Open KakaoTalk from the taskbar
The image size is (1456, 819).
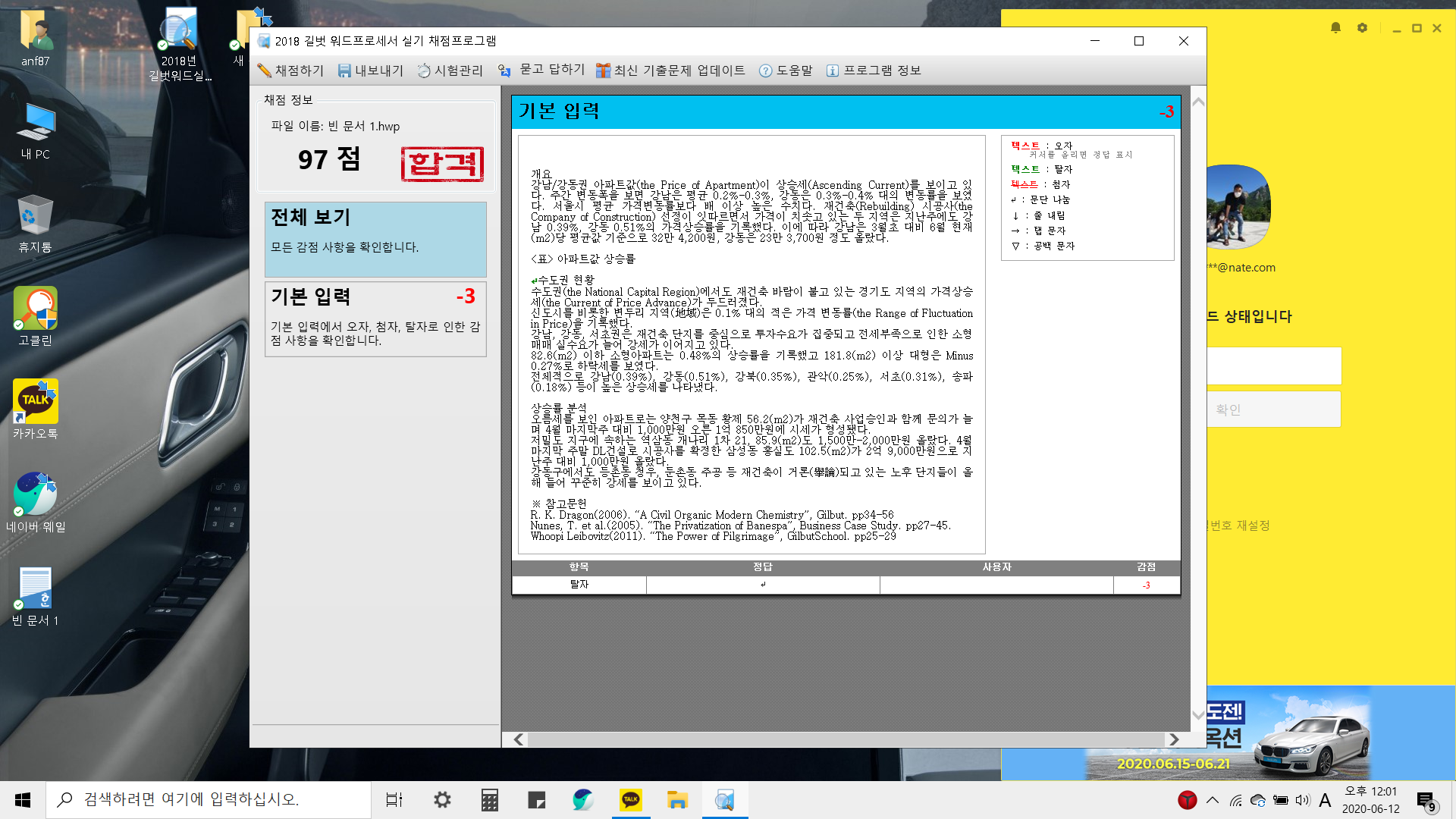coord(630,799)
